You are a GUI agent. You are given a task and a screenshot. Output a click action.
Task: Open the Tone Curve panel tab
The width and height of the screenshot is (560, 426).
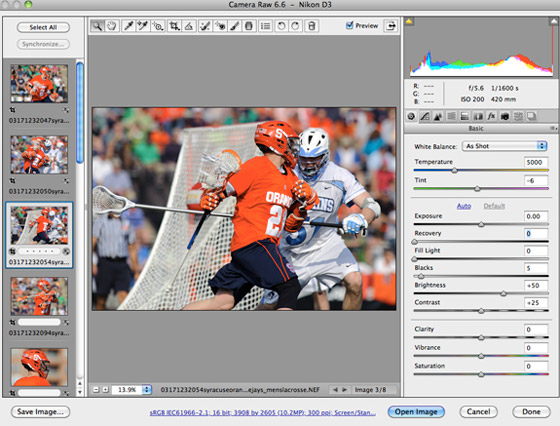point(425,116)
